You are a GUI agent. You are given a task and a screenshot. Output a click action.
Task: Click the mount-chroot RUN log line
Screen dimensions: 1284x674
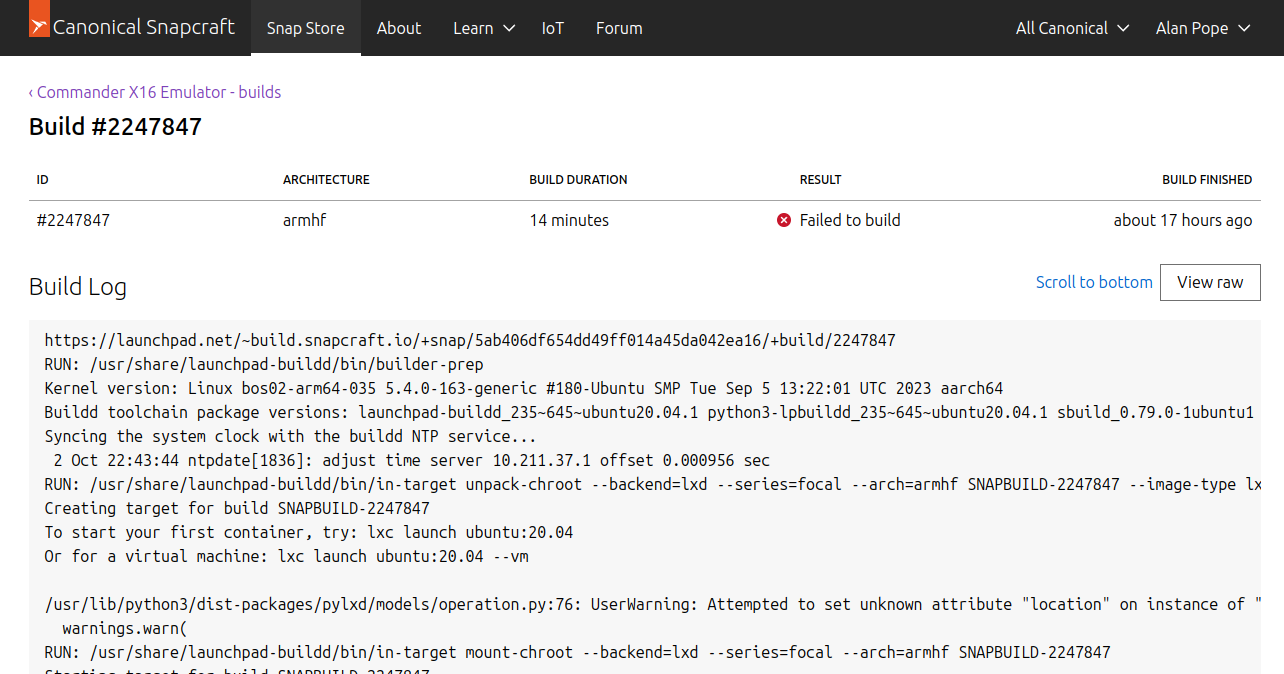tap(578, 652)
